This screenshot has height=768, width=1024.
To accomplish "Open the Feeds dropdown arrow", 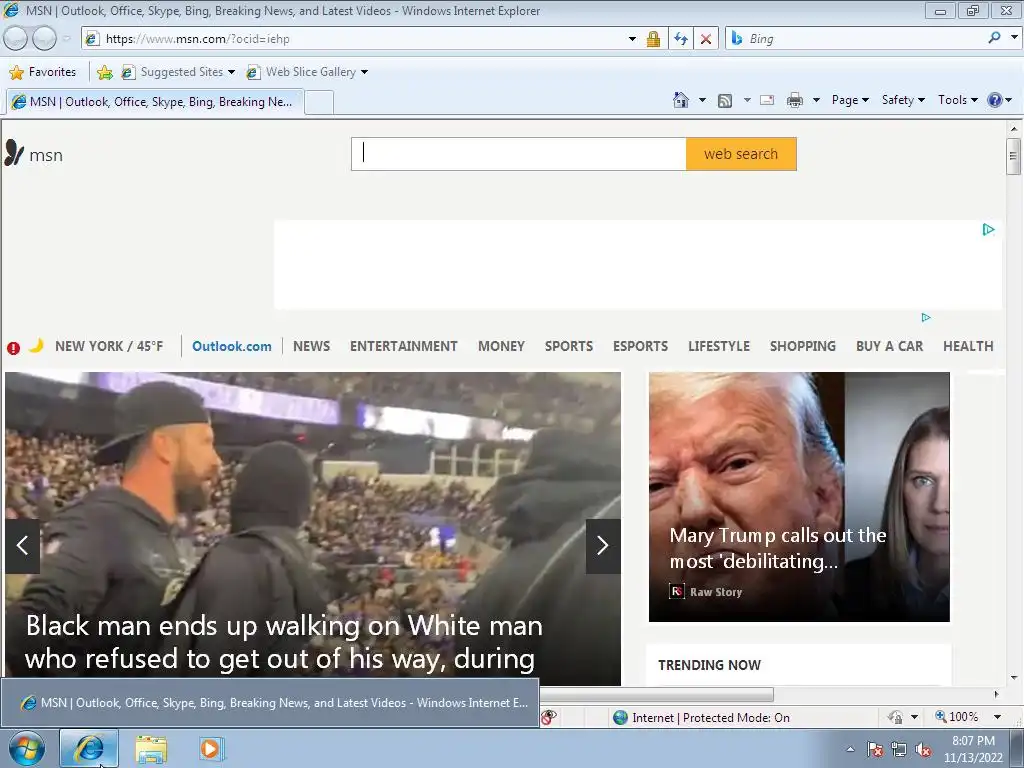I will pos(747,101).
